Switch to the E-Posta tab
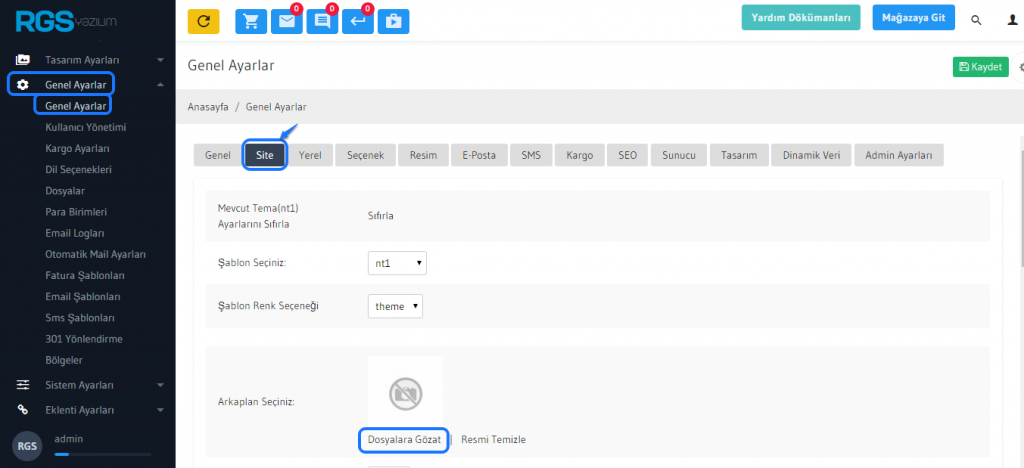 point(478,155)
